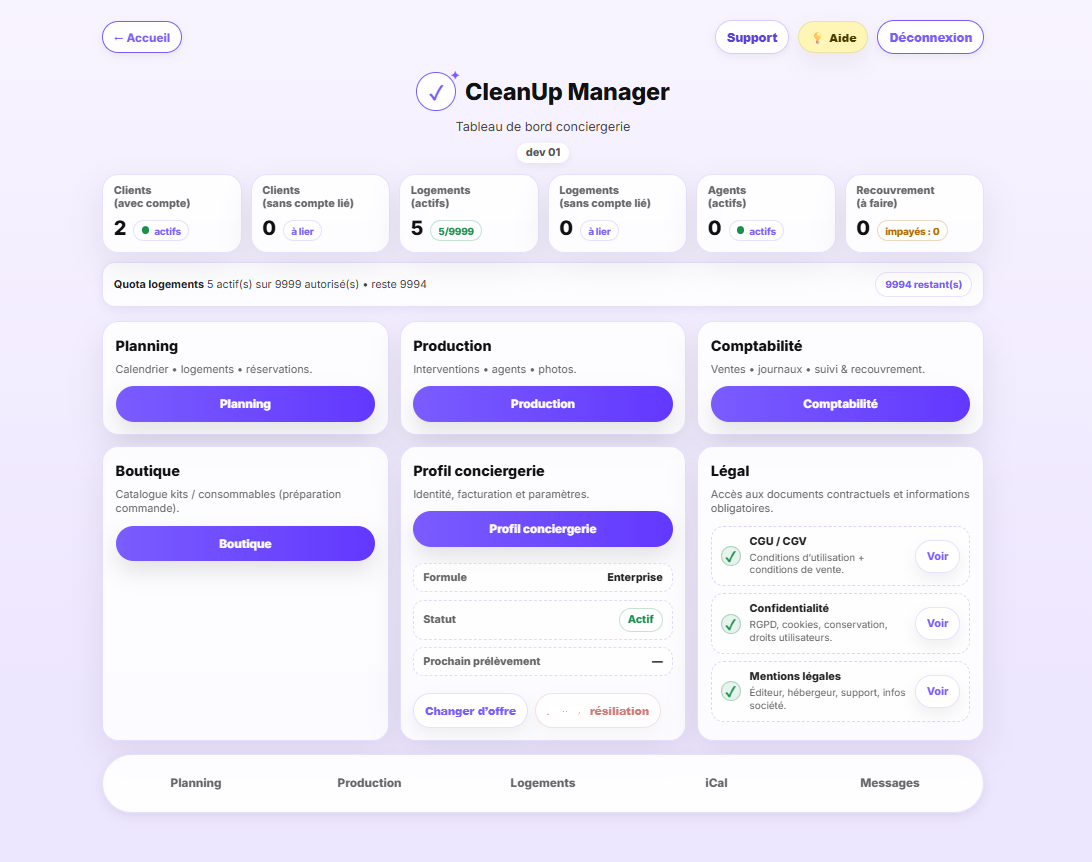Click the 9994 restant(s) quota badge
1092x862 pixels.
(x=923, y=284)
